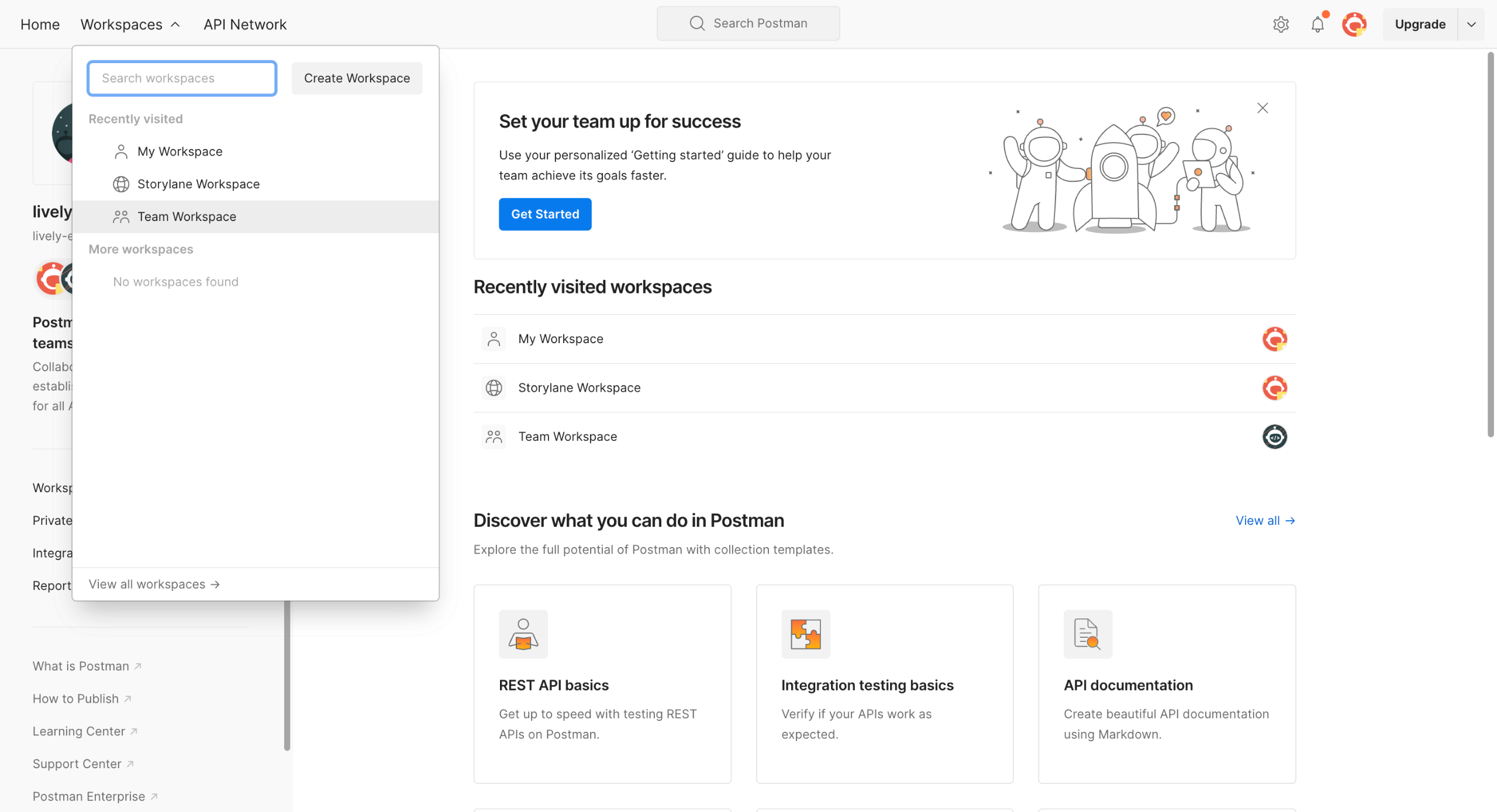Image resolution: width=1497 pixels, height=812 pixels.
Task: Open View all workspaces link
Action: [154, 584]
